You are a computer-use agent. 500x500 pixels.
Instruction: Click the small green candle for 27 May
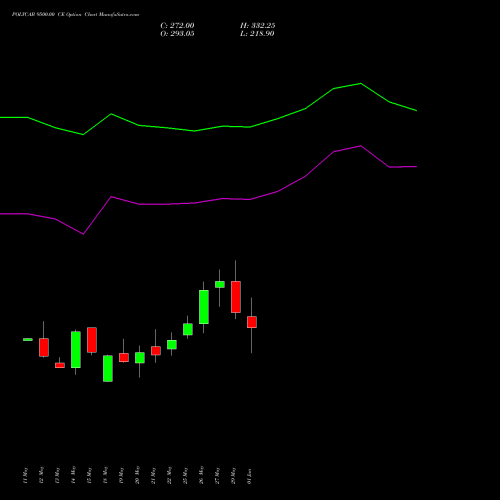coord(220,284)
